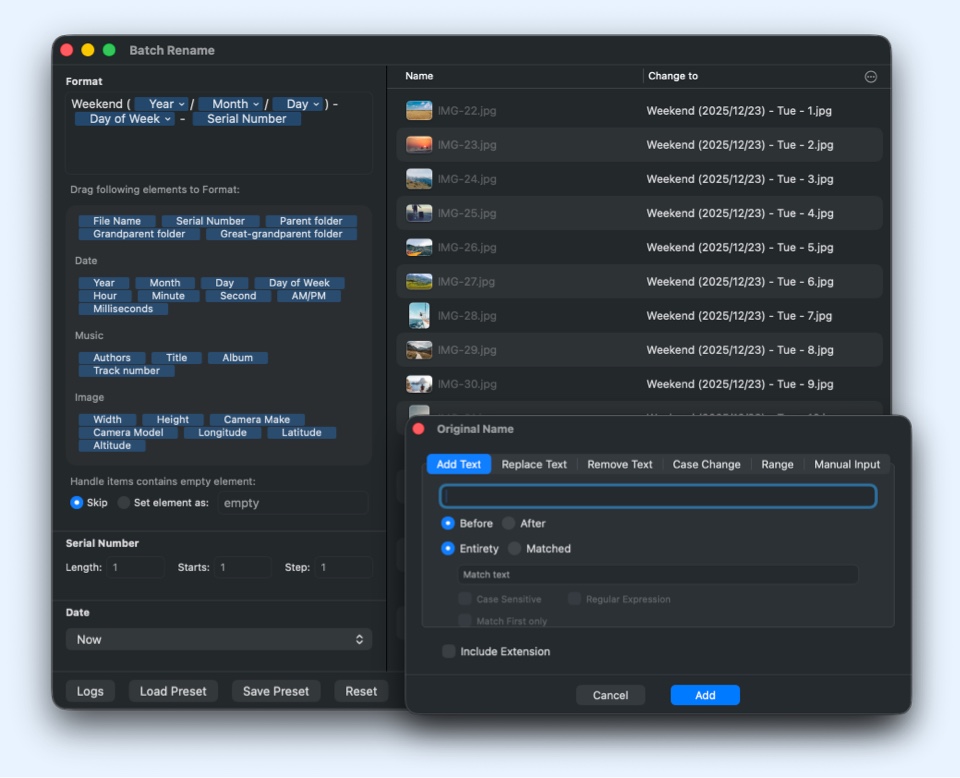960x778 pixels.
Task: Cancel the Original Name dialog
Action: click(x=610, y=695)
